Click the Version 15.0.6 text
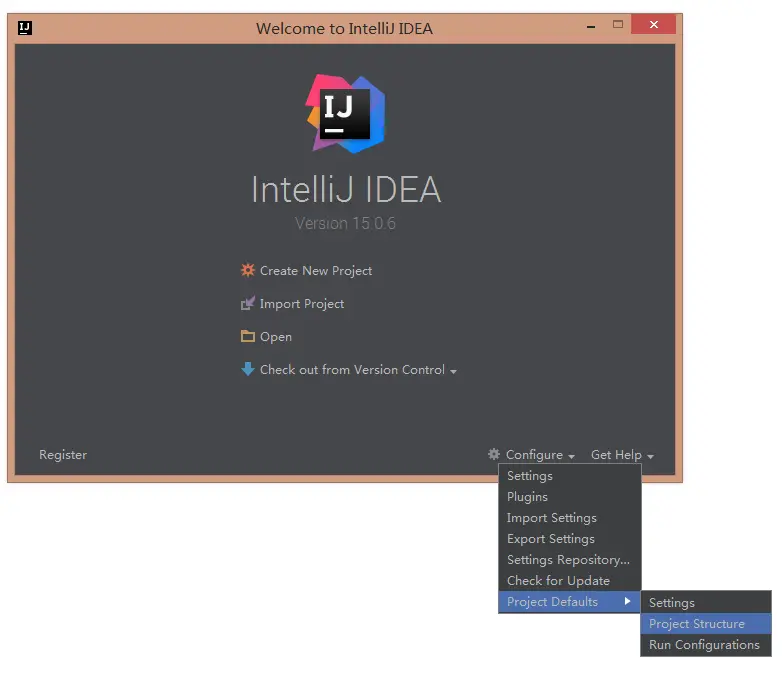 (x=345, y=223)
